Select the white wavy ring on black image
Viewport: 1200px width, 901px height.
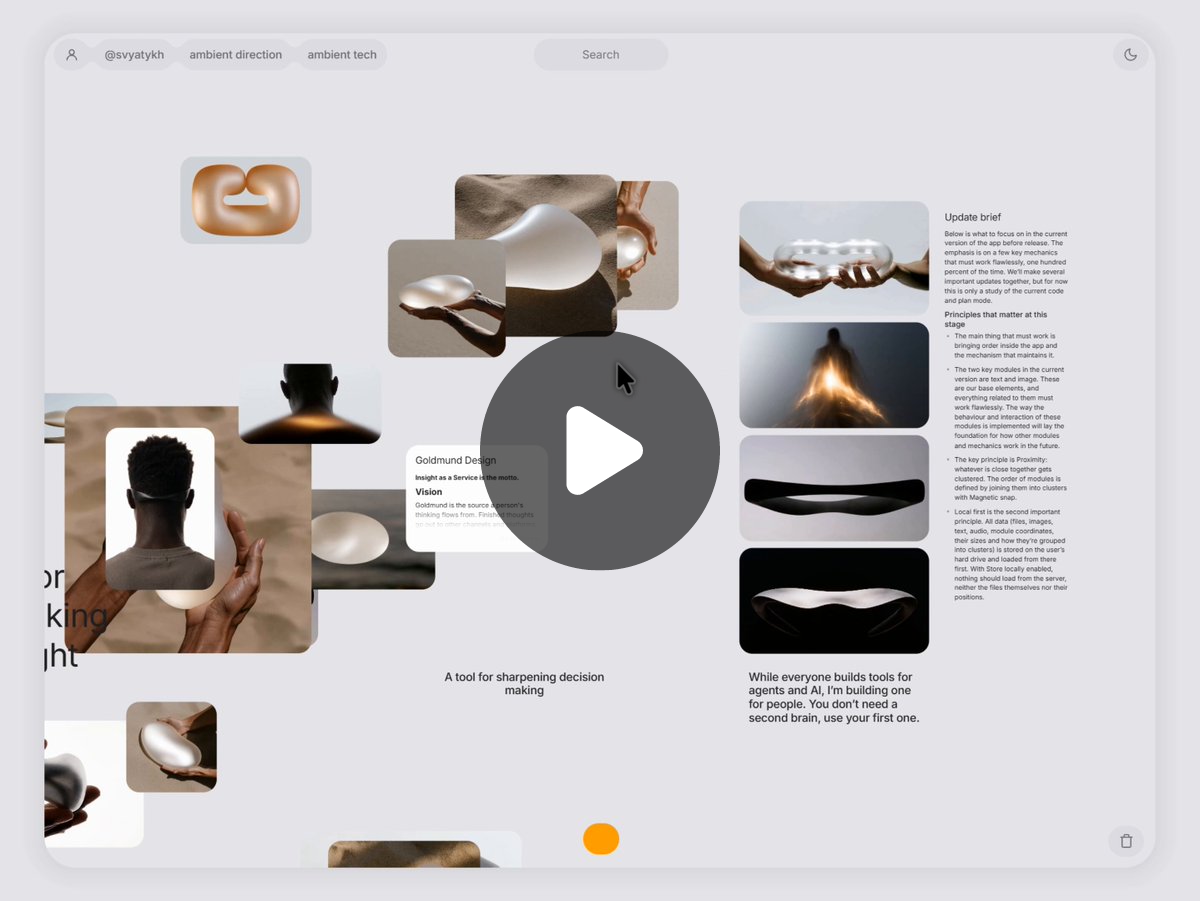pyautogui.click(x=834, y=601)
